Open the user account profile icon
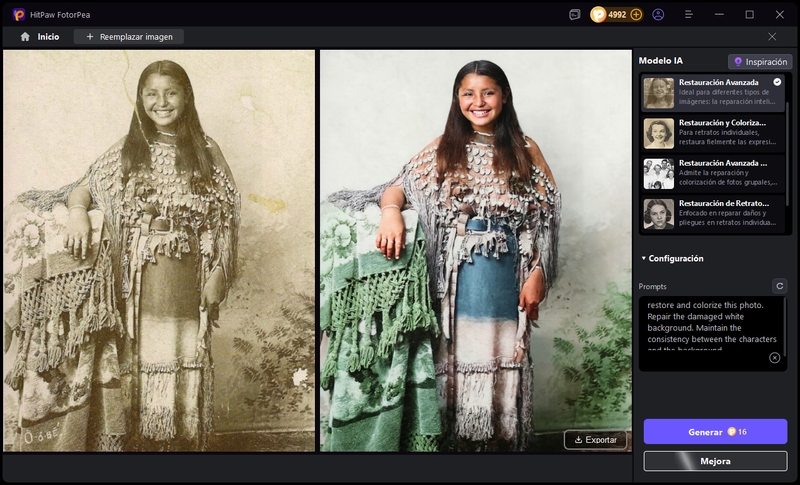The width and height of the screenshot is (800, 485). (x=658, y=15)
